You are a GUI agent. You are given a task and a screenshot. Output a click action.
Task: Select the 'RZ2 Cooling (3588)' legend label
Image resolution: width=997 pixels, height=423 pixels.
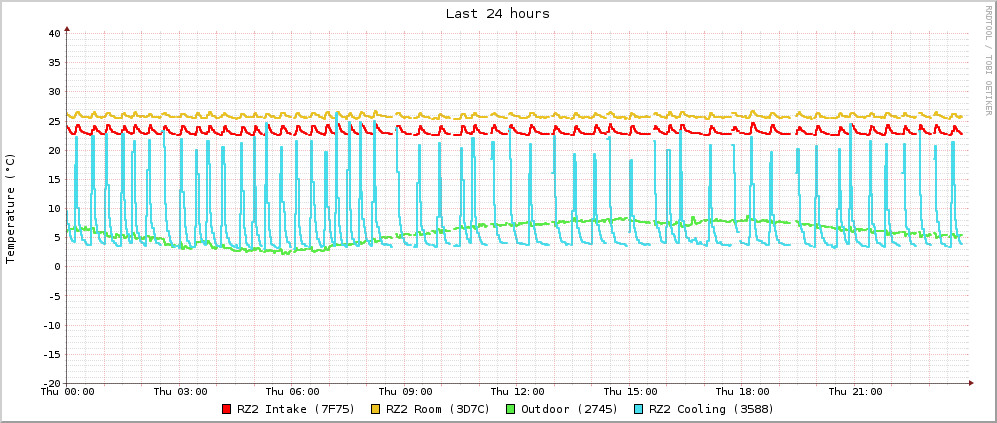tap(711, 409)
